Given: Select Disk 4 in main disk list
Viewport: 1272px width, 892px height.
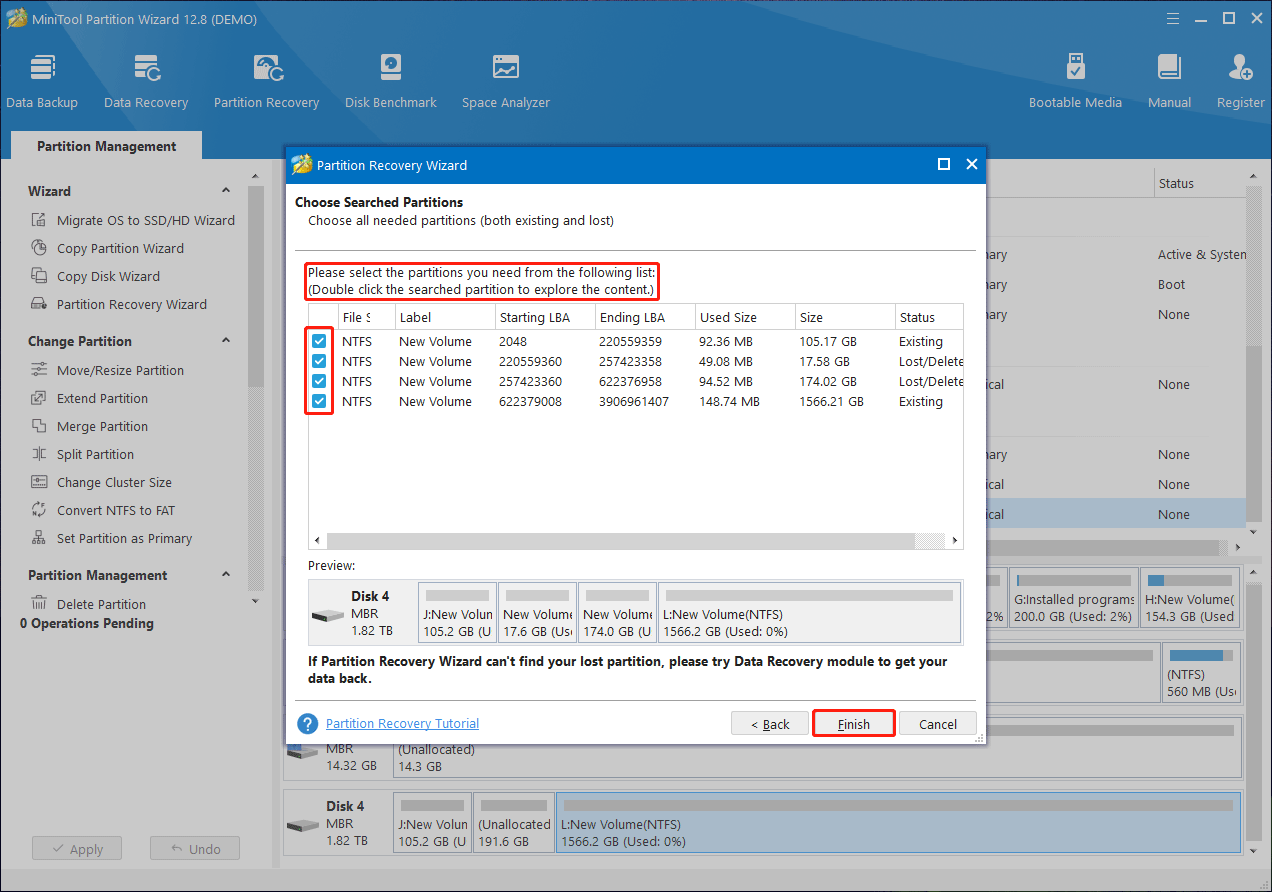Looking at the screenshot, I should [337, 823].
